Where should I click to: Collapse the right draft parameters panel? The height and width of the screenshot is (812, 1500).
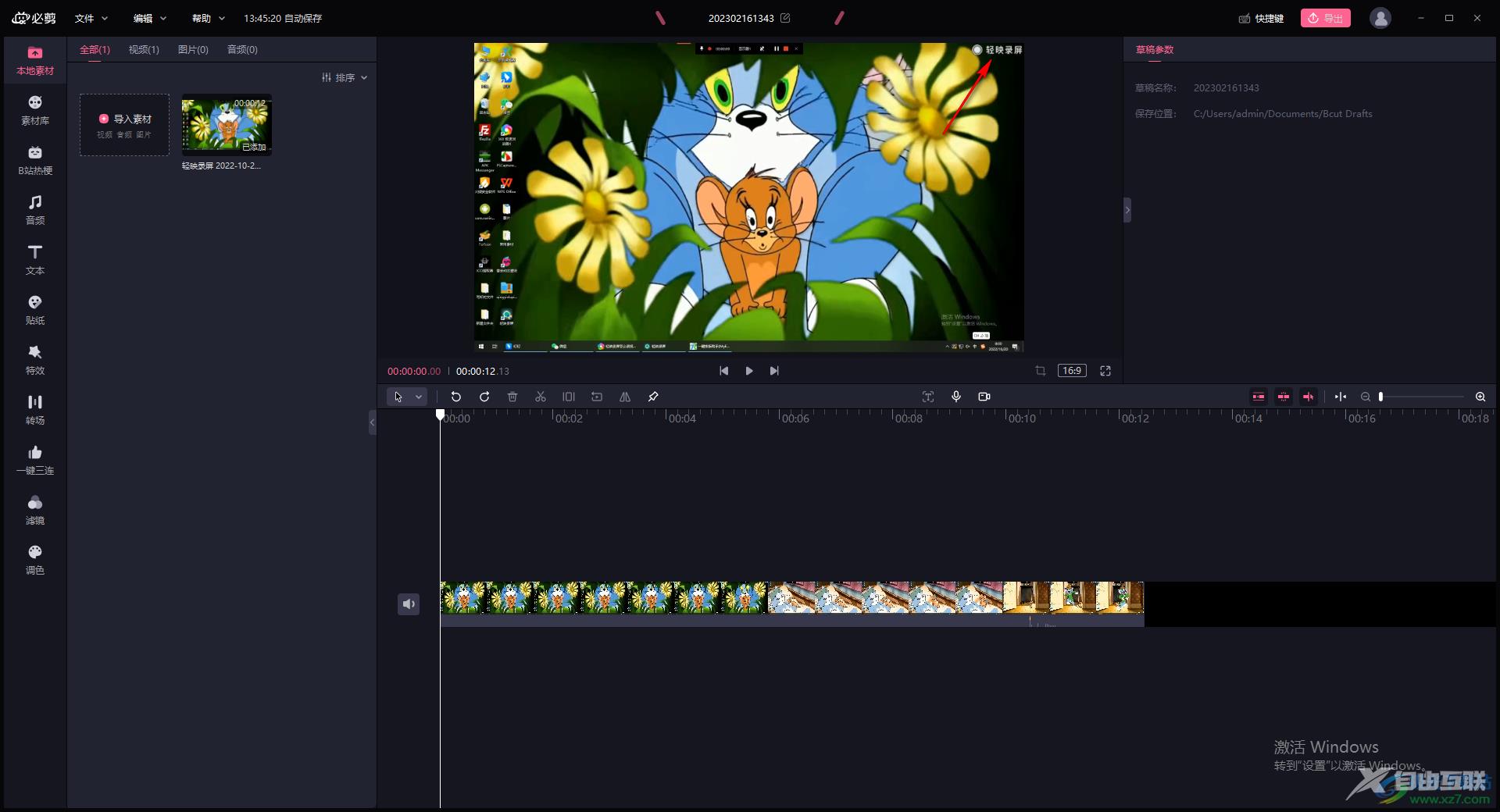1127,210
